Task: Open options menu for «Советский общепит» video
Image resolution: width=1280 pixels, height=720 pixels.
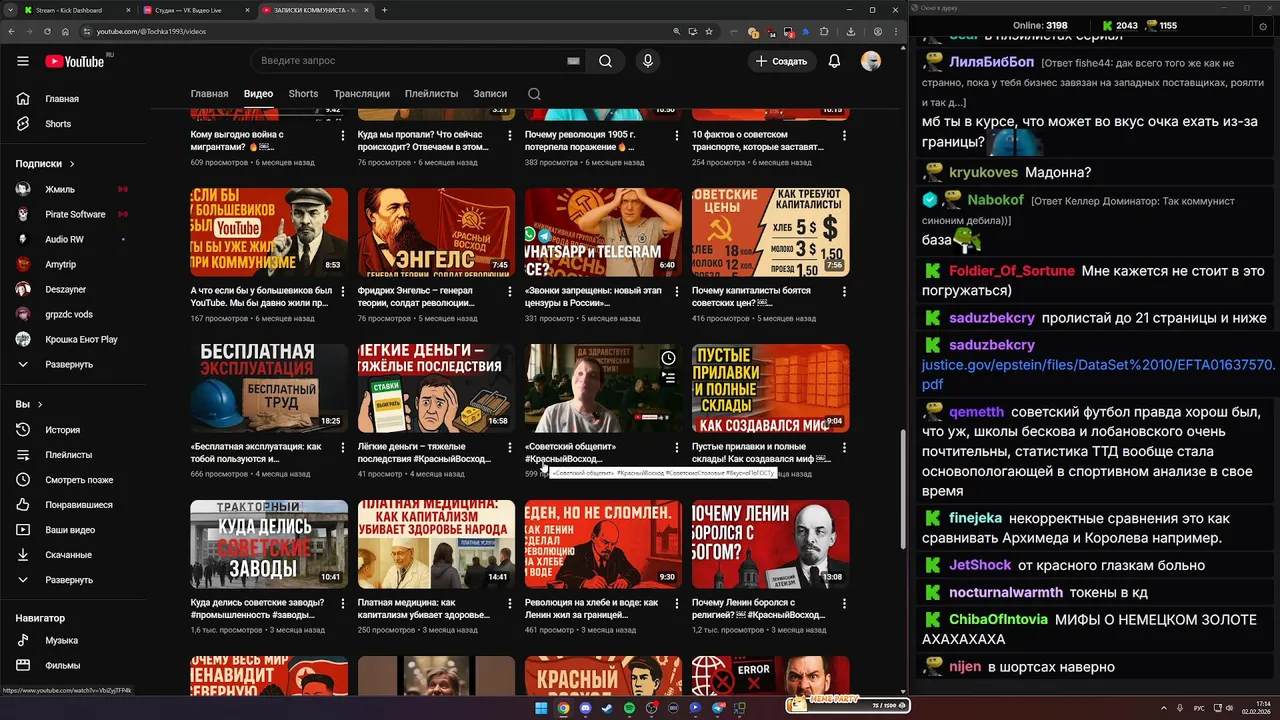Action: click(x=677, y=447)
